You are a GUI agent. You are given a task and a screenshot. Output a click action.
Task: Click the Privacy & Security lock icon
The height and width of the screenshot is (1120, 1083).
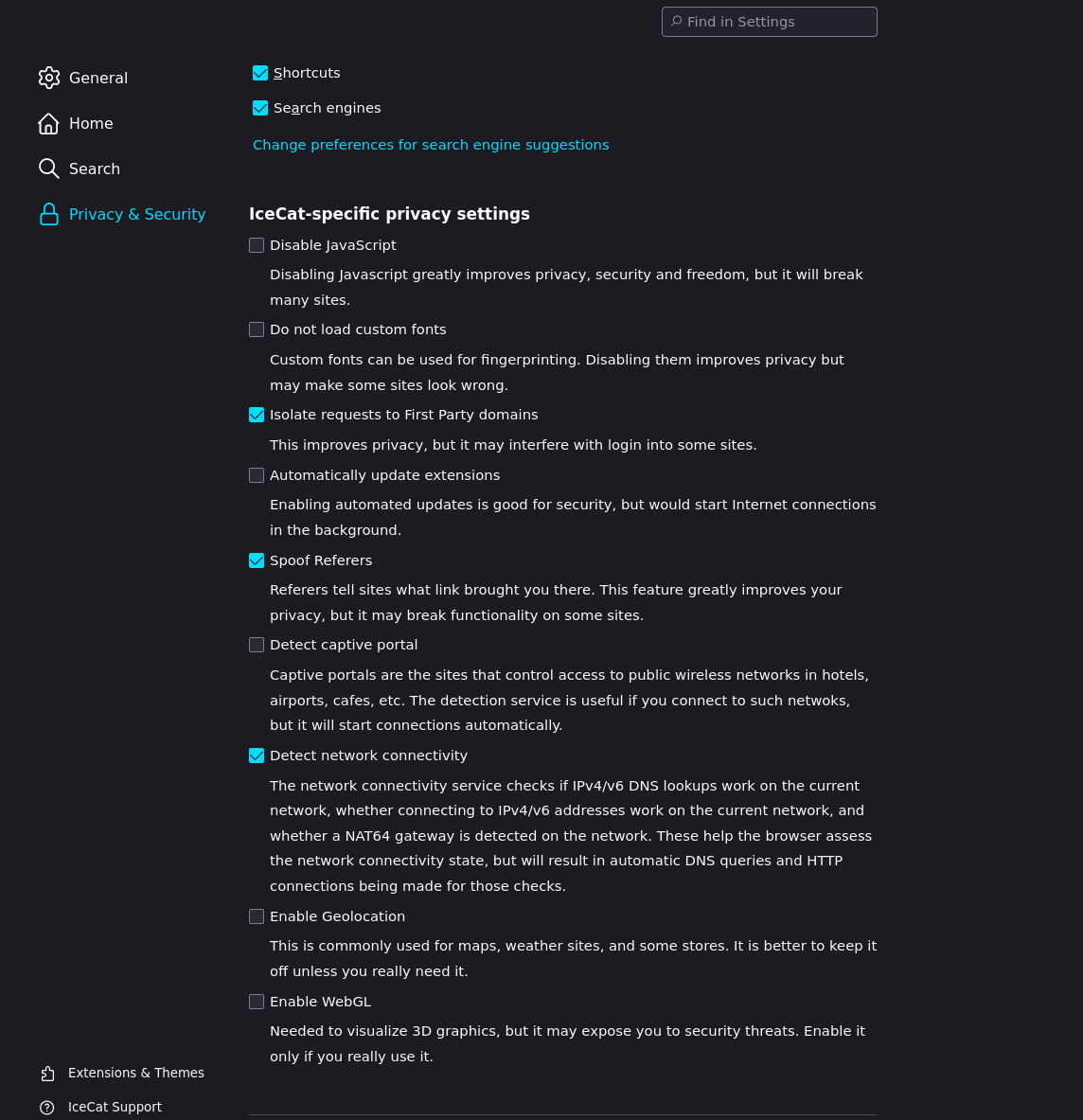coord(49,215)
